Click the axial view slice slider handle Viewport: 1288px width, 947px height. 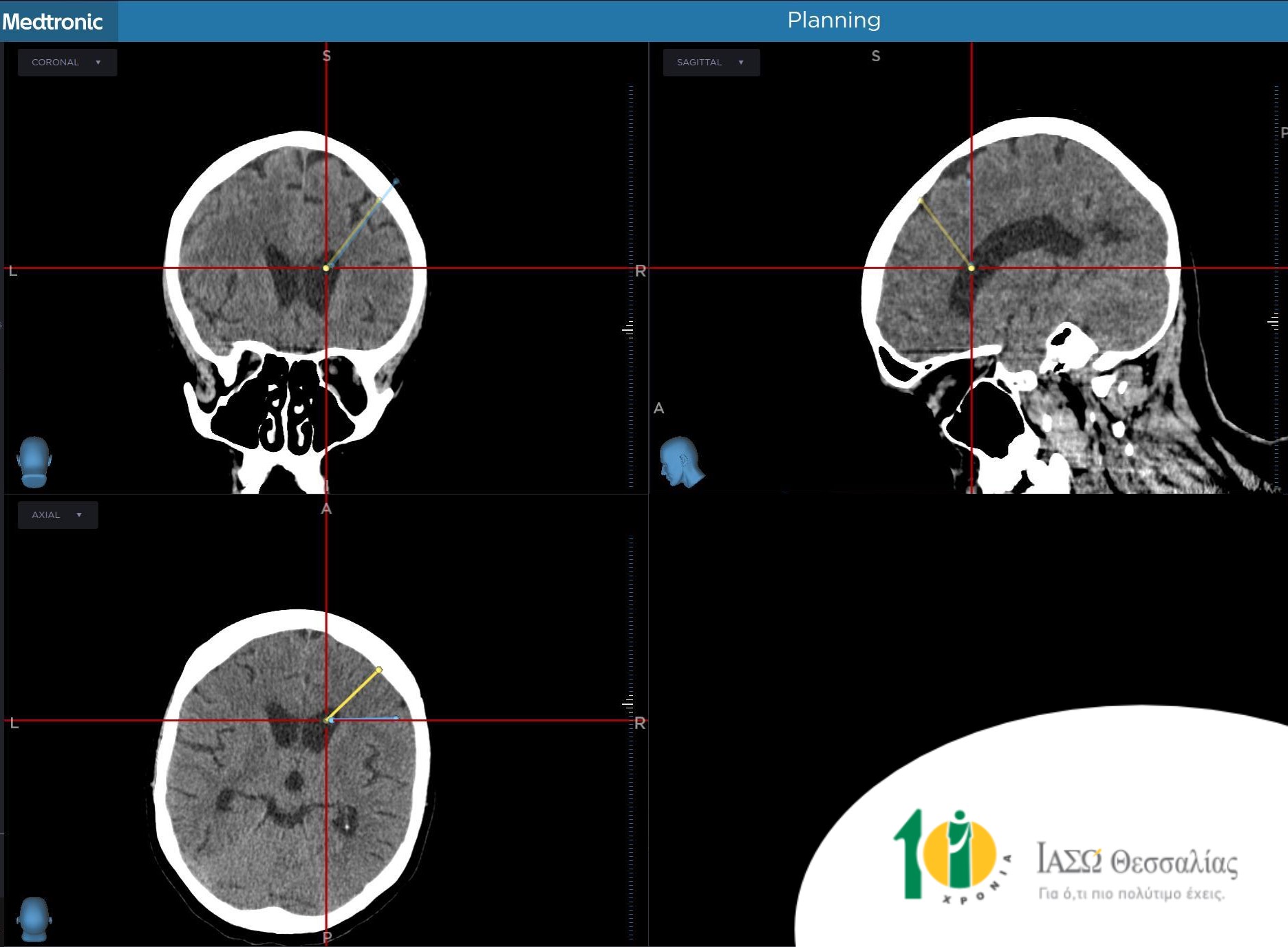[628, 704]
